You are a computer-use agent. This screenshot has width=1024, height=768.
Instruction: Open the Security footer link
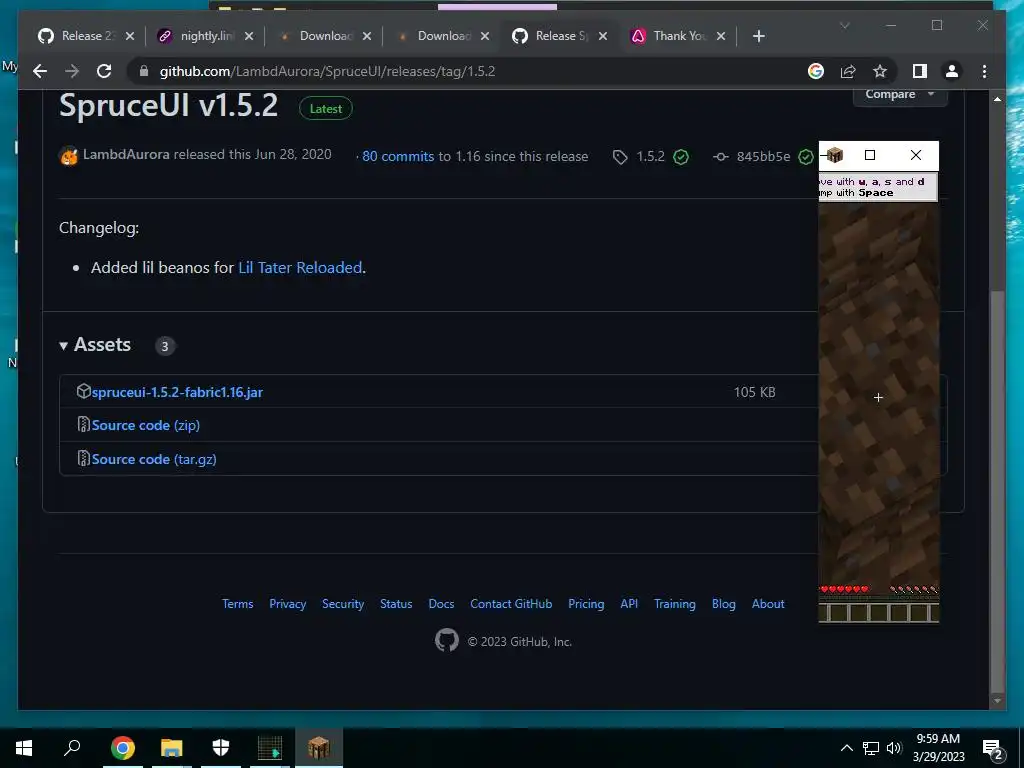[x=343, y=604]
